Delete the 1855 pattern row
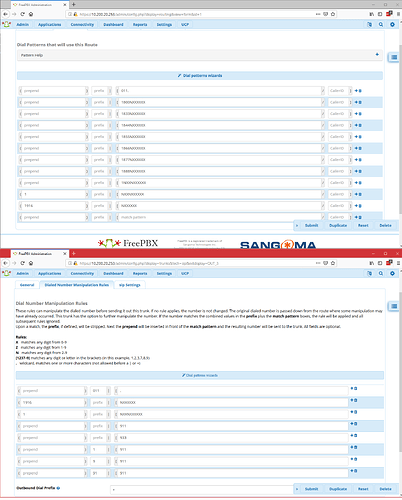This screenshot has height=500, width=402. (x=360, y=137)
